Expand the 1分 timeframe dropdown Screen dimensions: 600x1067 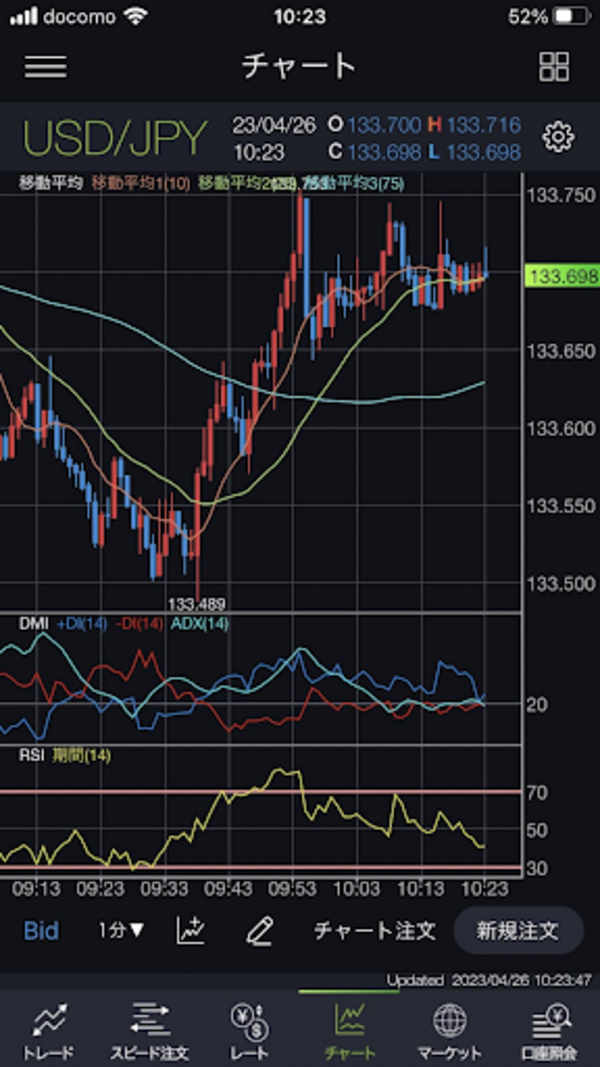coord(121,930)
